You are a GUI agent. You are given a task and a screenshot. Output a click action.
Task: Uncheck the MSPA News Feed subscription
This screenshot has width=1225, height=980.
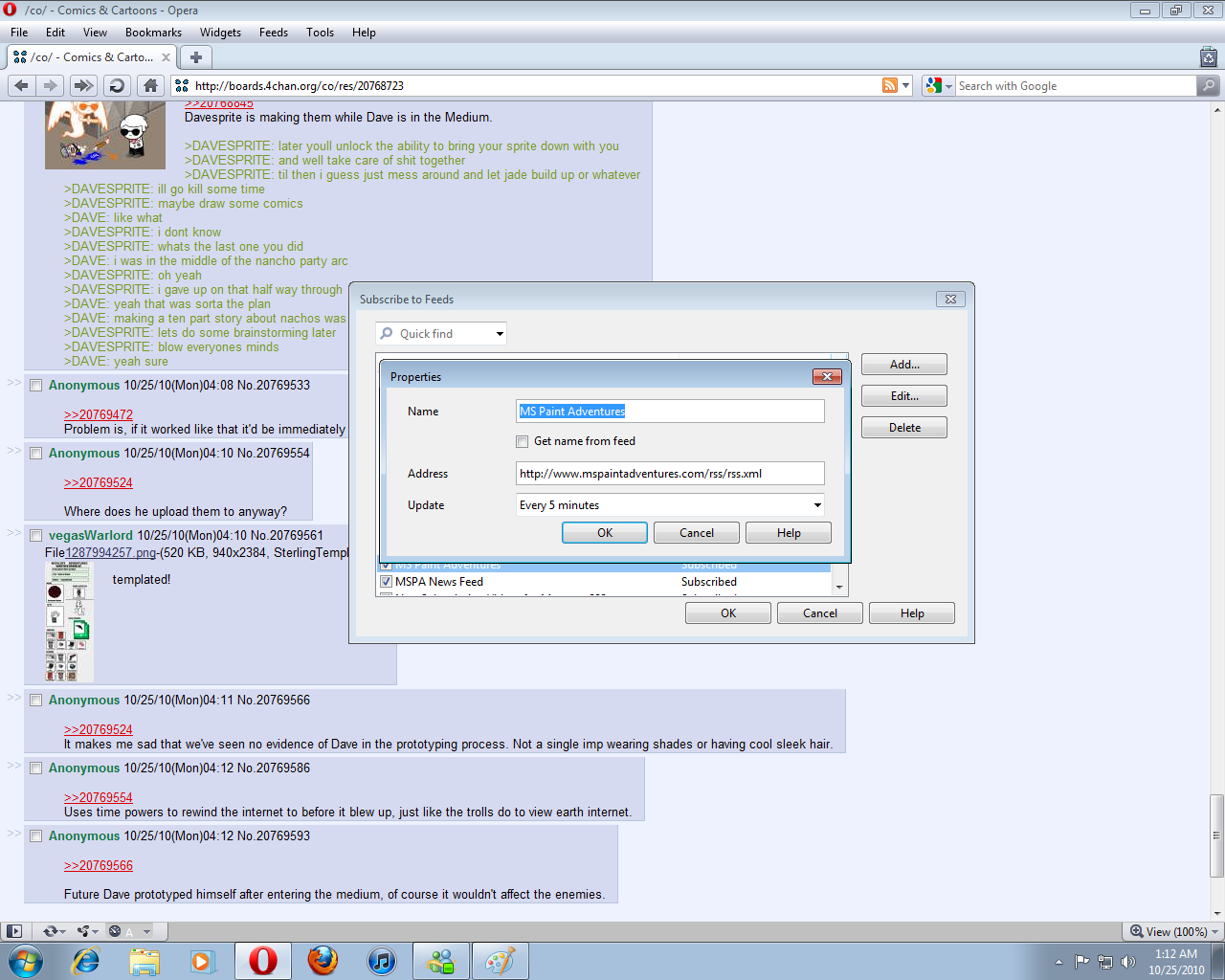pos(387,582)
